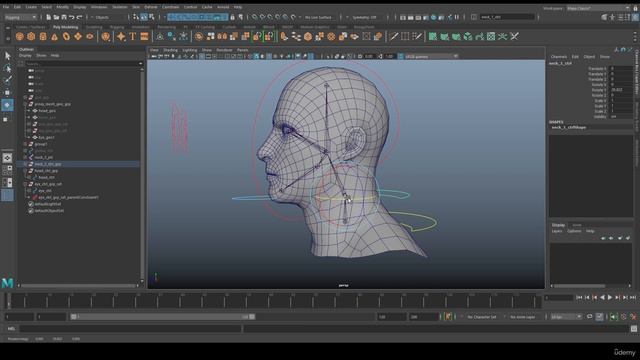Screen dimensions: 640x360
Task: Switch to four view layout
Action: point(7,170)
